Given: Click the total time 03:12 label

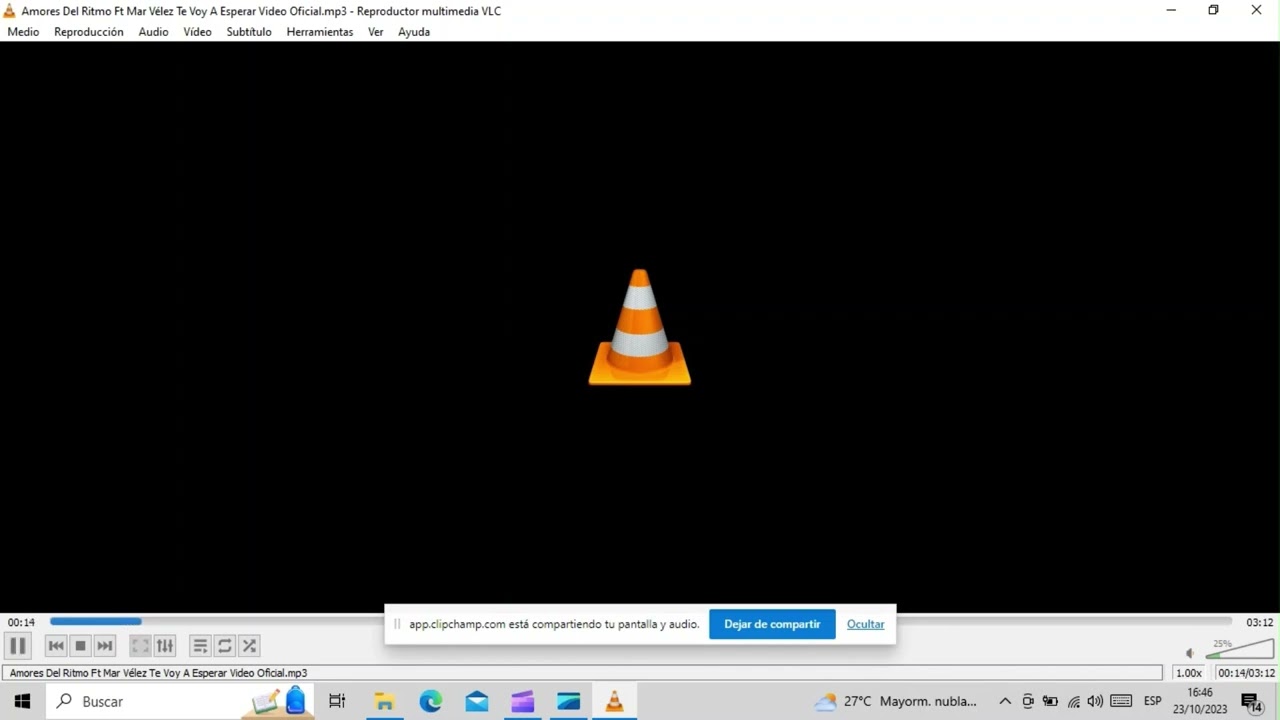Looking at the screenshot, I should (1260, 622).
